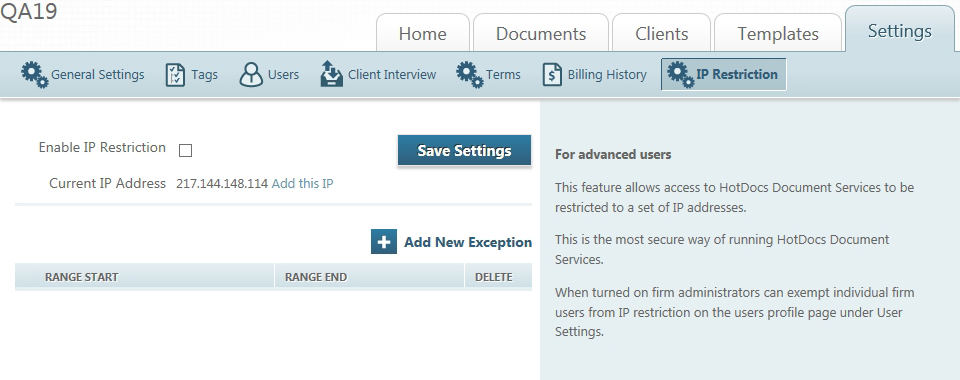
Task: Click the Tags checklist icon
Action: (175, 75)
